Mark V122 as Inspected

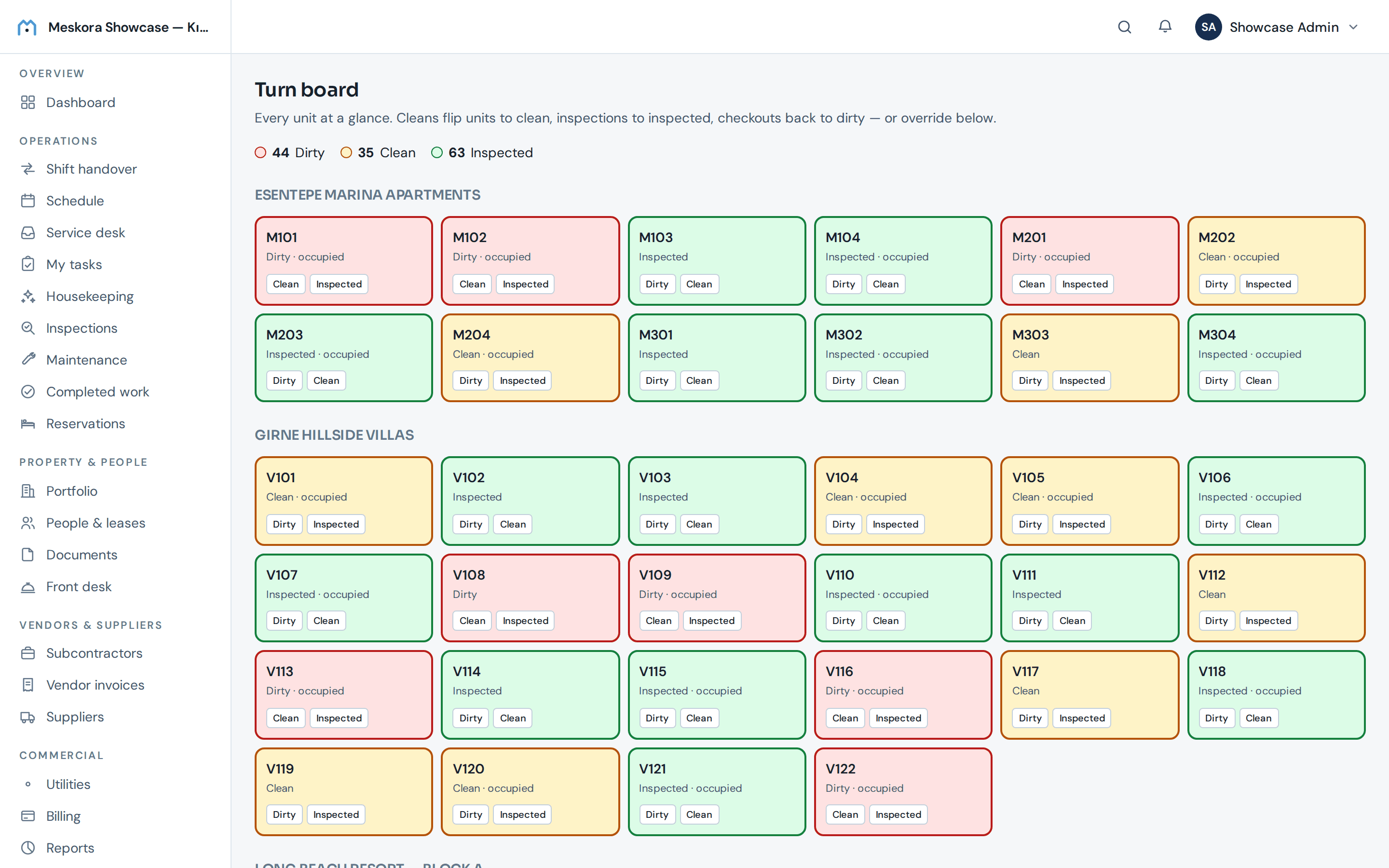pos(898,814)
